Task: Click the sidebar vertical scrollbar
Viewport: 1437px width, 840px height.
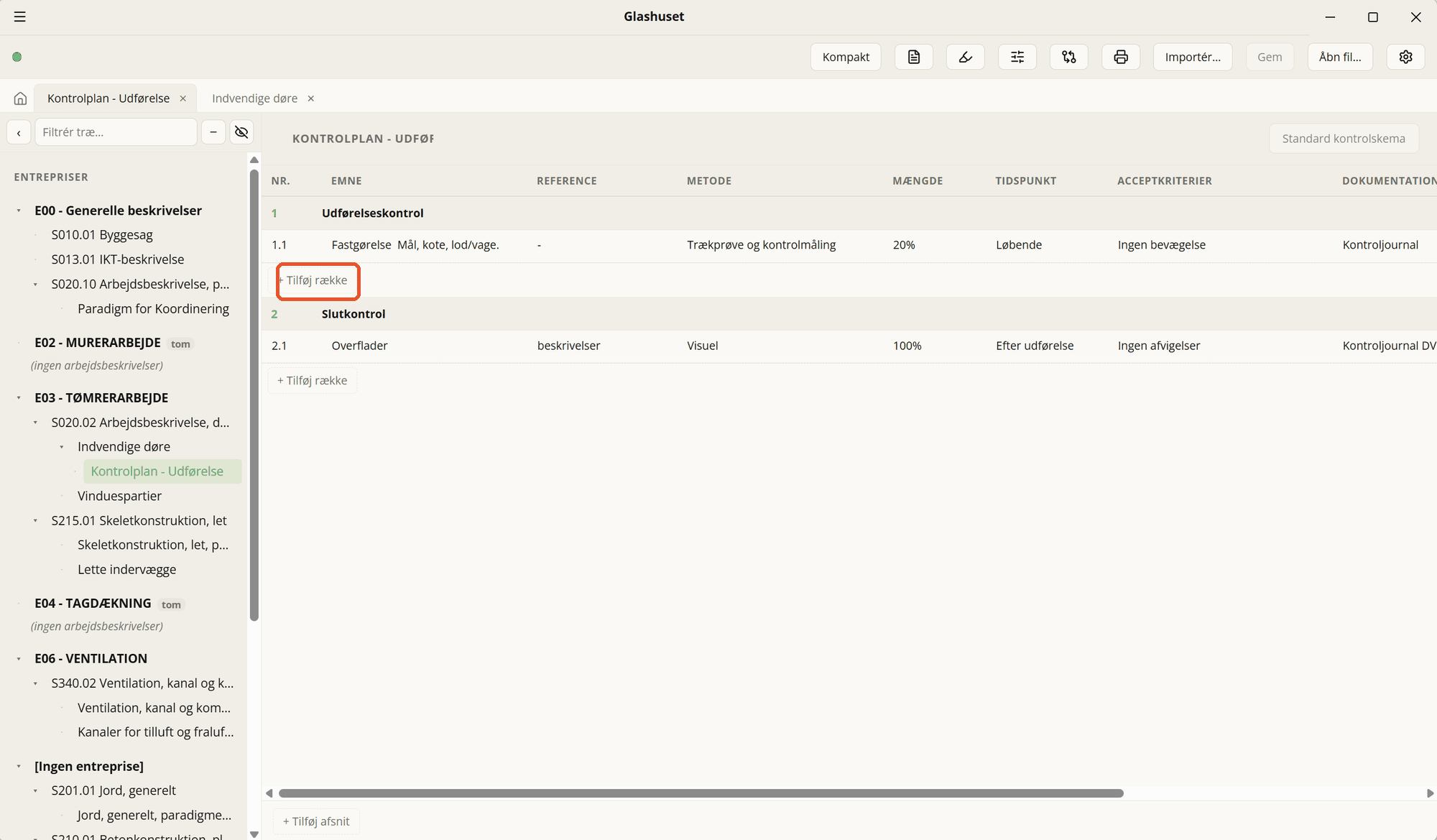Action: (x=254, y=395)
